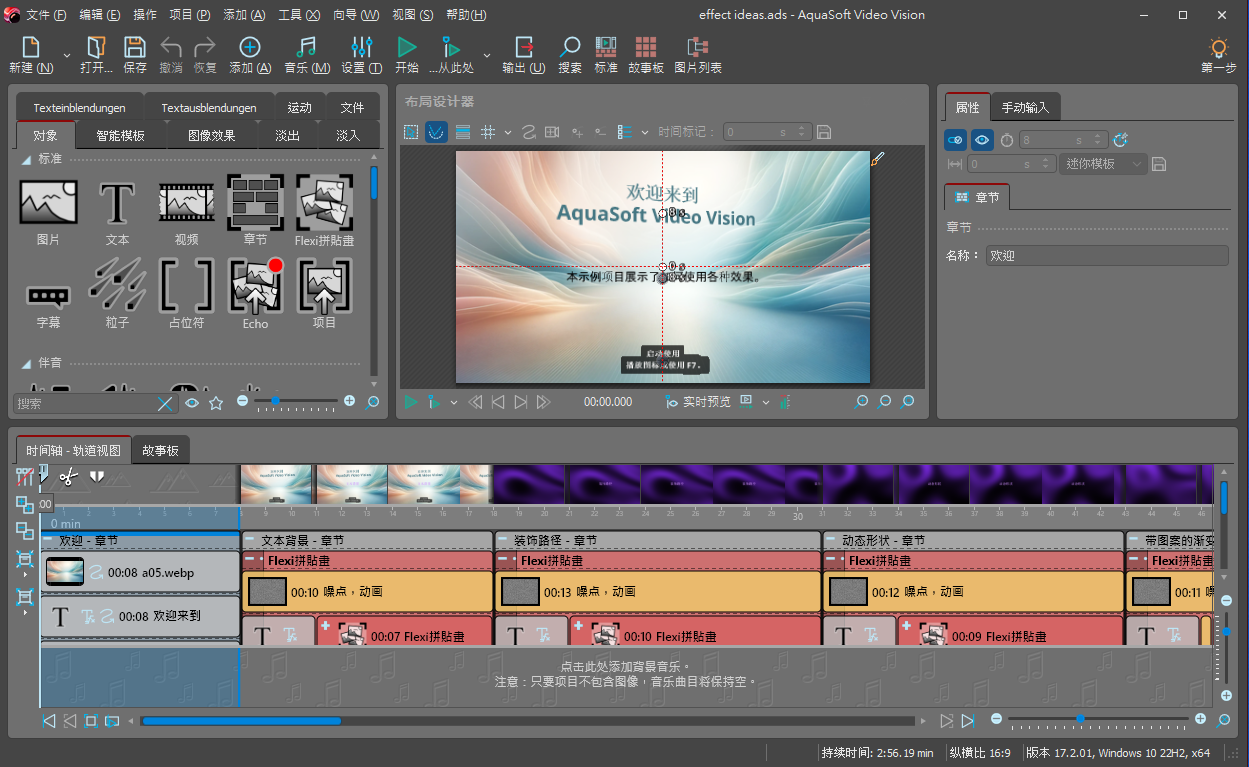Screen dimensions: 1249x767
Task: Open the dropdown arrow next to 新建
Action: (67, 55)
